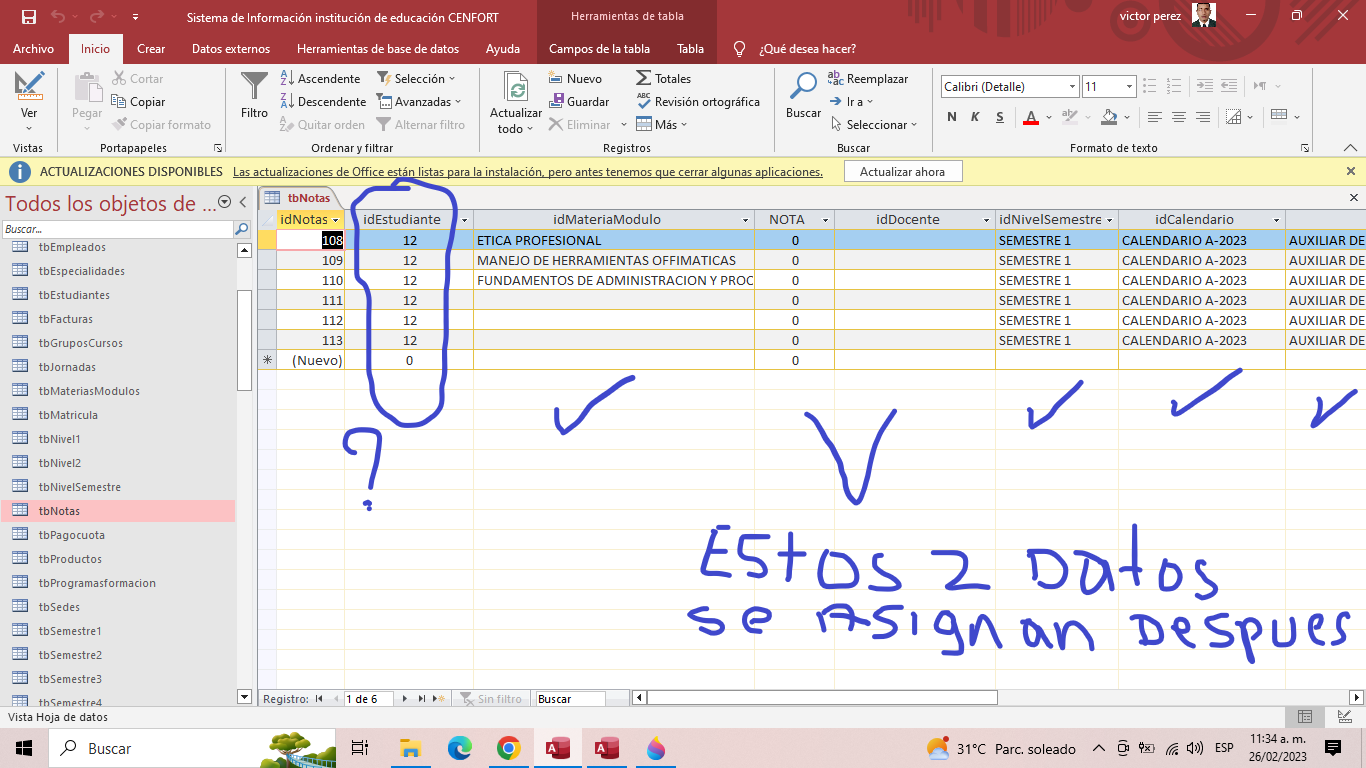Image resolution: width=1366 pixels, height=768 pixels.
Task: Open Google Chrome from taskbar
Action: (x=508, y=748)
